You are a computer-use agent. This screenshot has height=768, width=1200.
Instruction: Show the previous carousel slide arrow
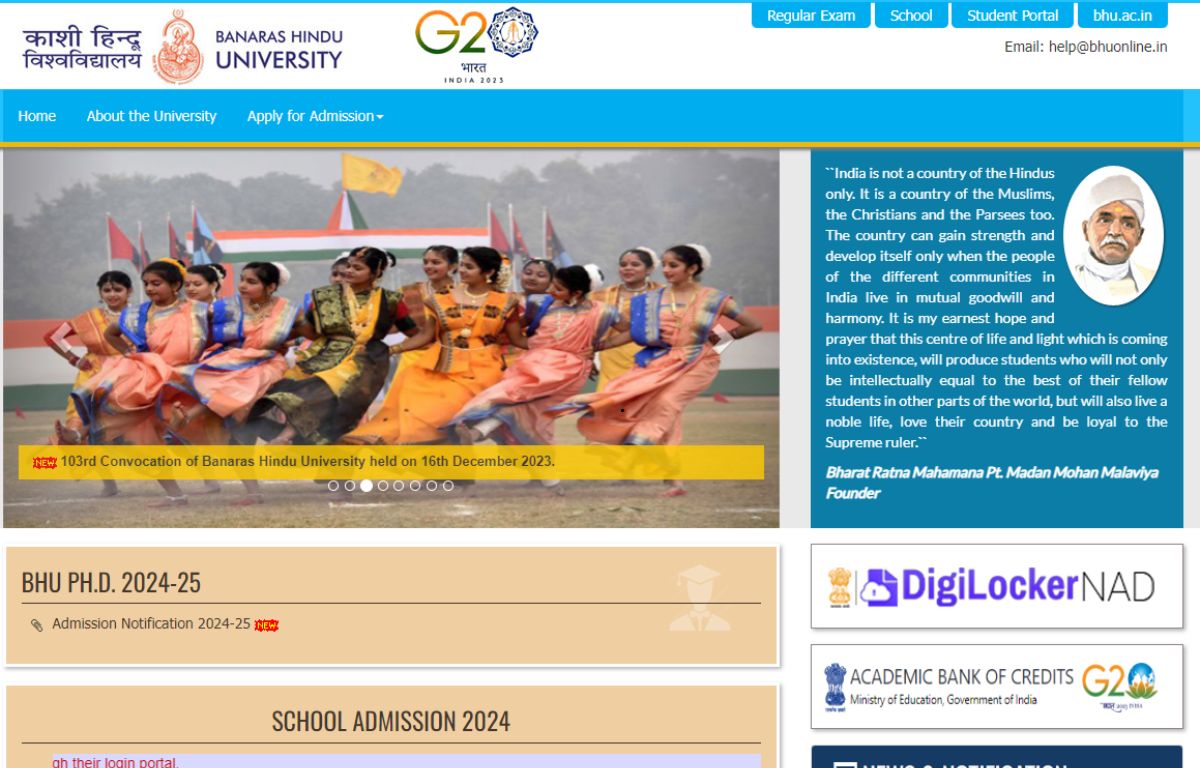tap(61, 340)
